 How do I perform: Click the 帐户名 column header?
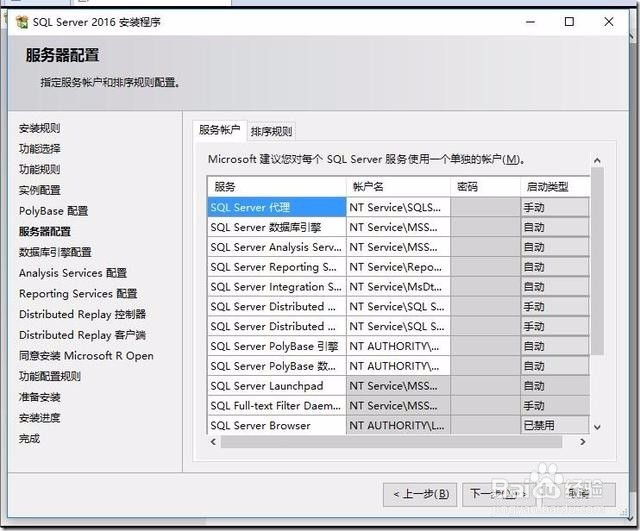(398, 187)
